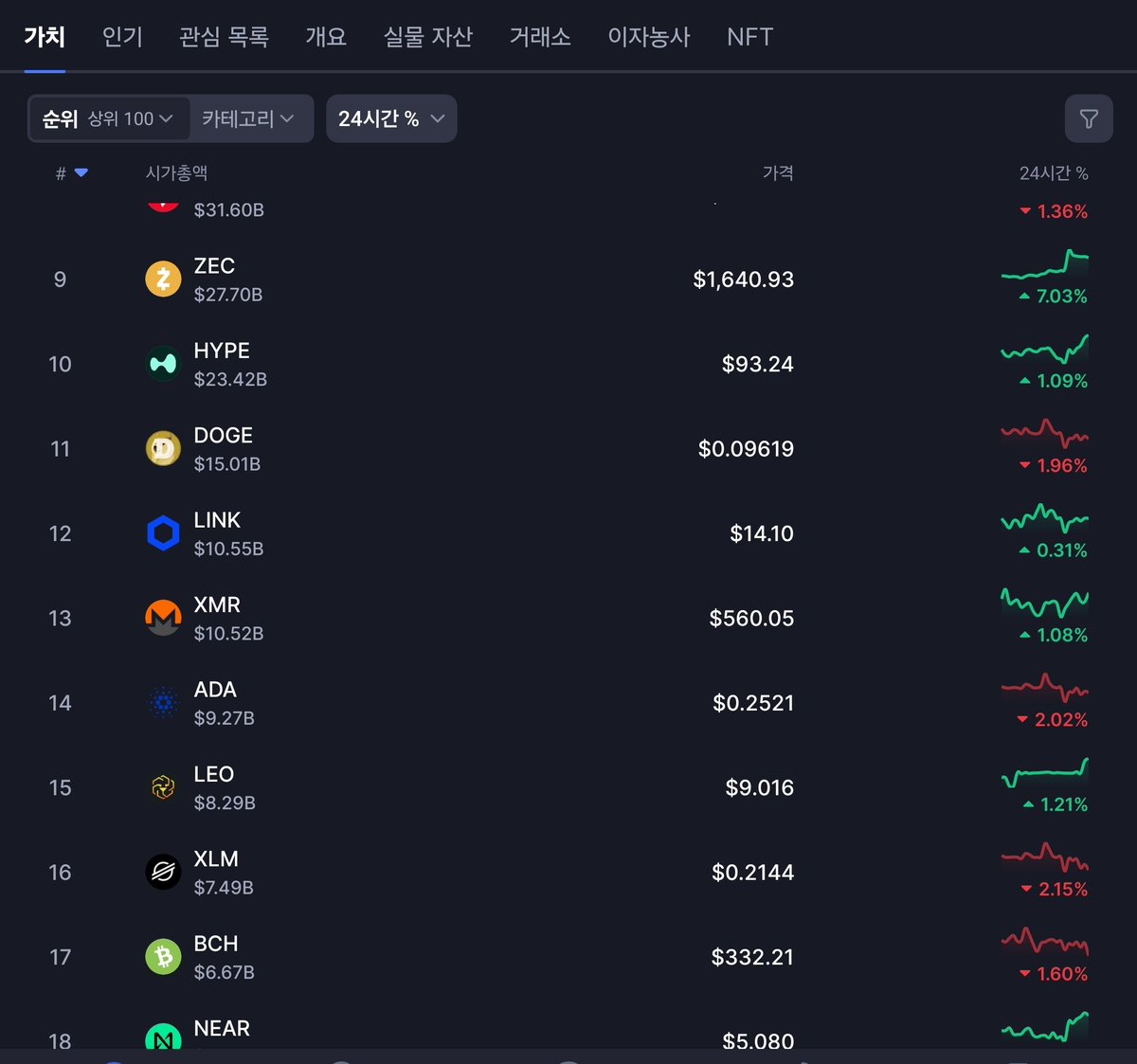Switch to the 인기 tab

(x=122, y=37)
